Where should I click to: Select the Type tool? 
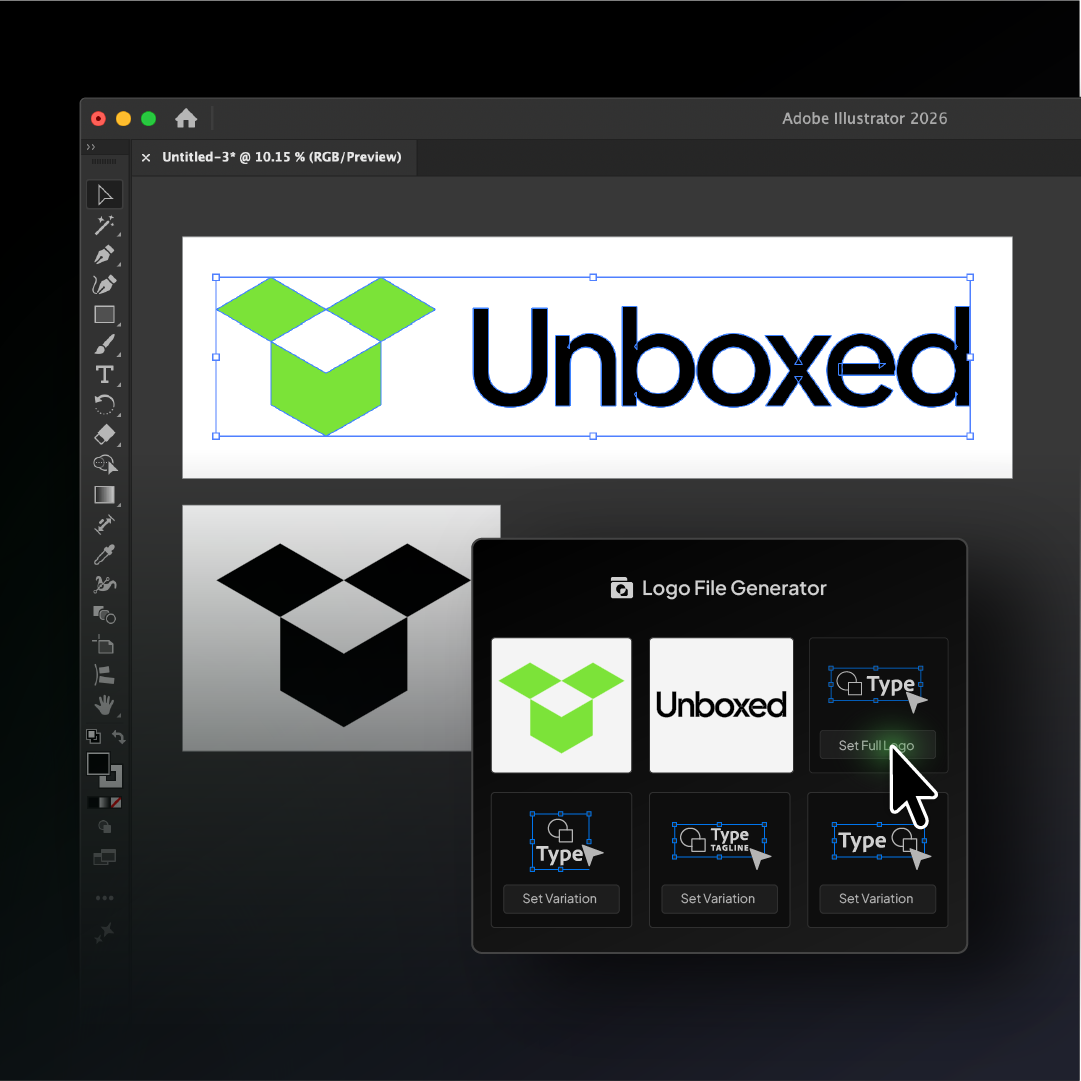[105, 374]
